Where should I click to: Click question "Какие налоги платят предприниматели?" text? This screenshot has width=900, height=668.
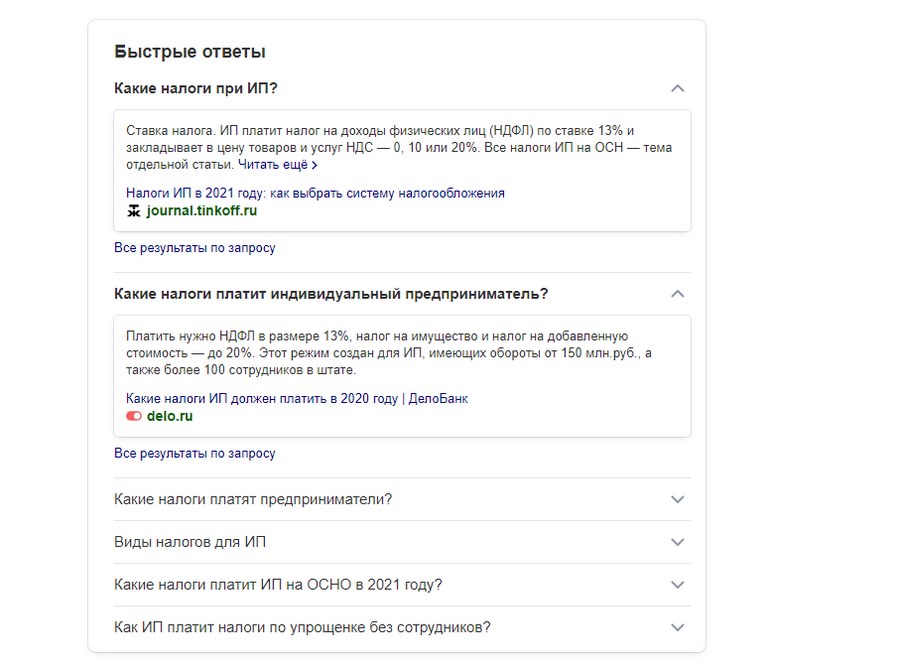click(253, 499)
